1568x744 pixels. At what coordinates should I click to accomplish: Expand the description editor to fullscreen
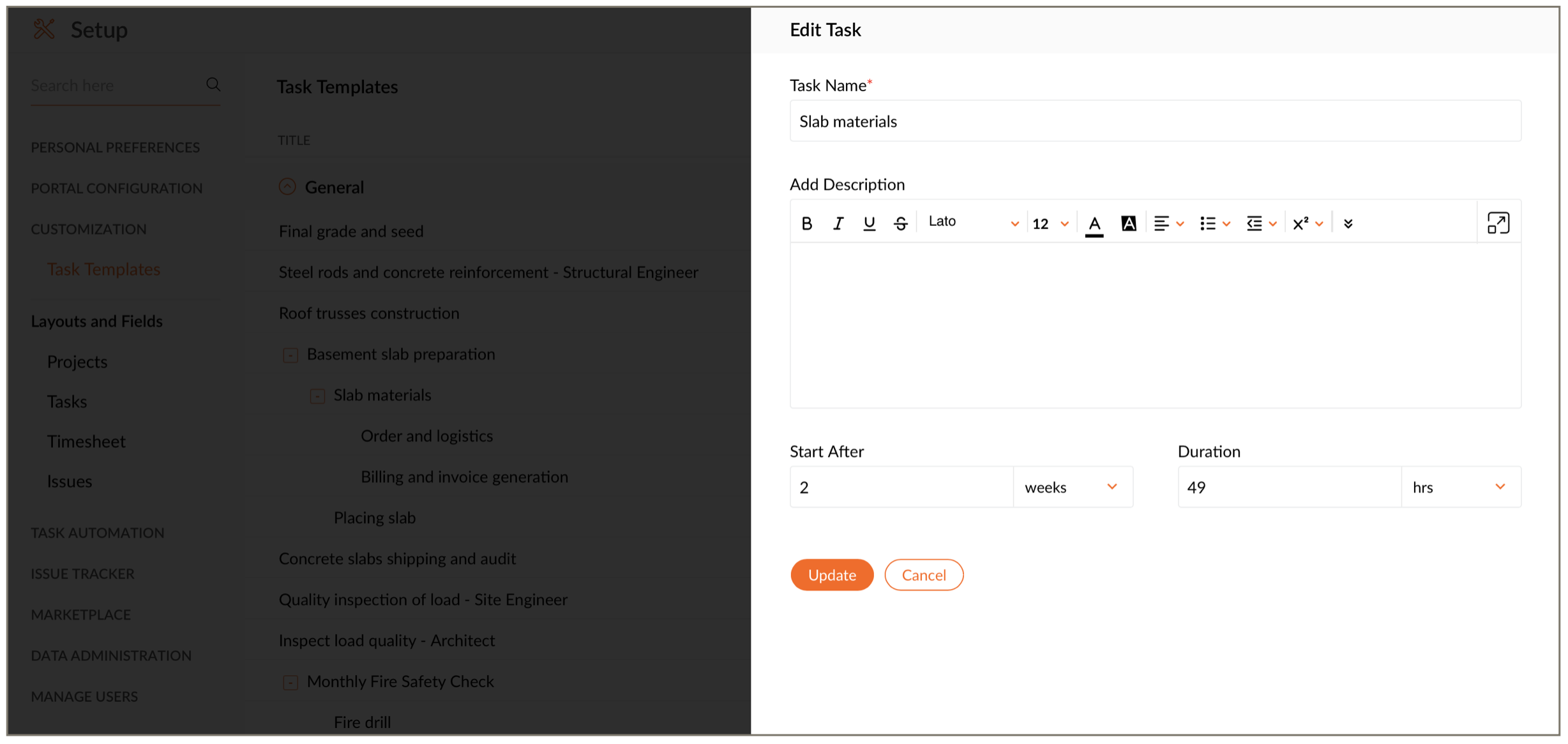pyautogui.click(x=1498, y=223)
